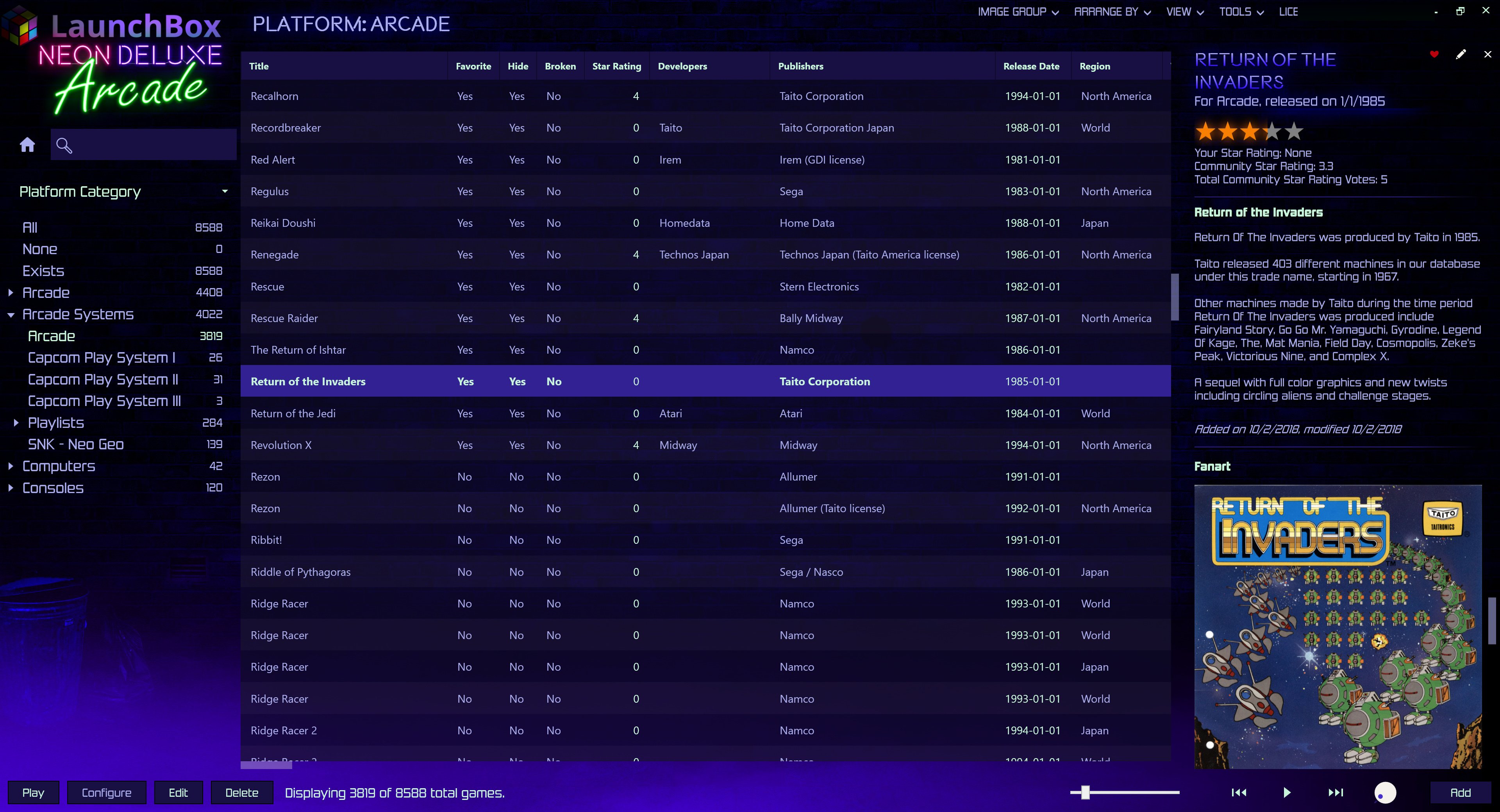Open the Platform Category dropdown
Image resolution: width=1500 pixels, height=812 pixels.
123,192
